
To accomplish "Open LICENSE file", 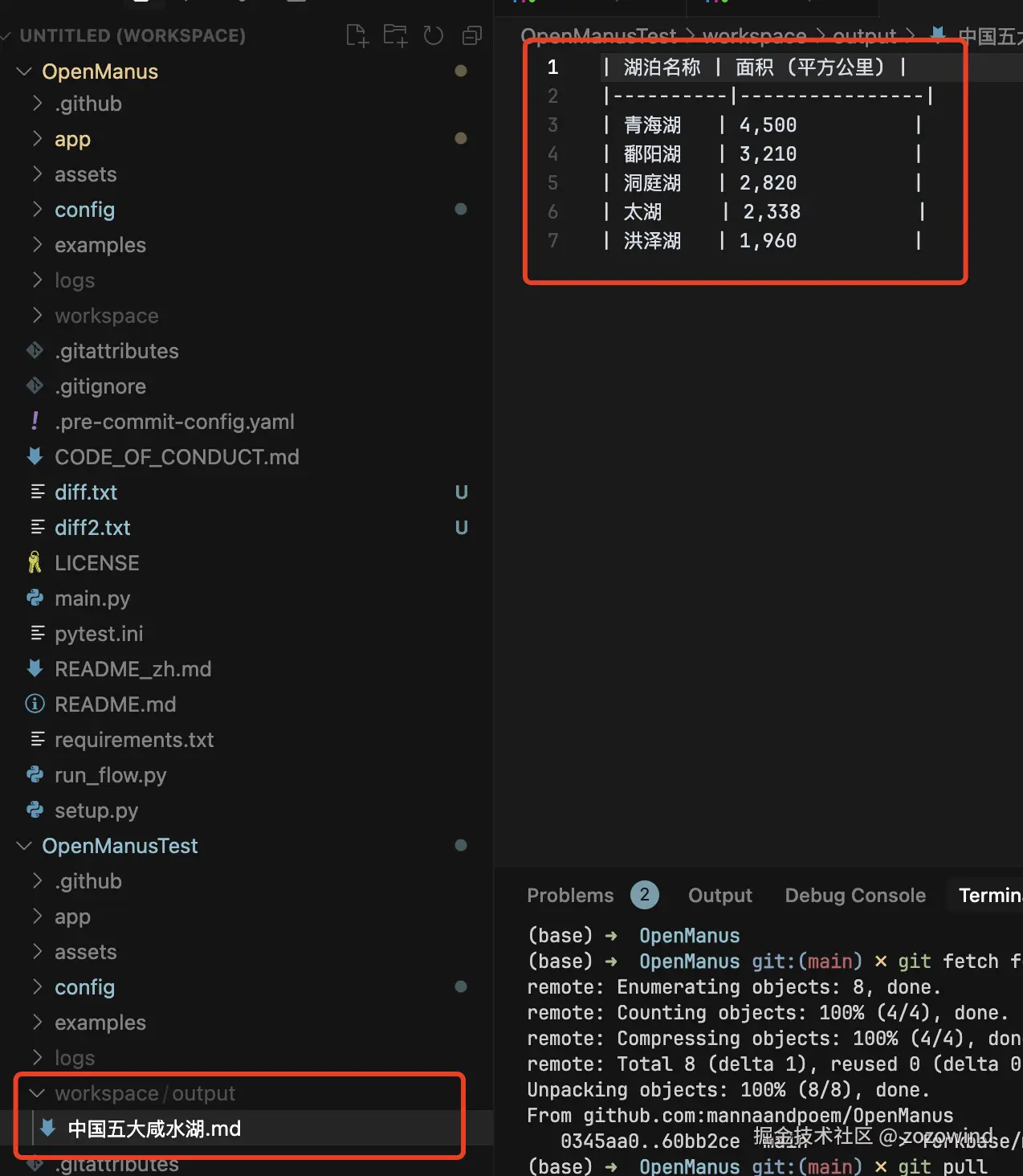I will click(97, 562).
